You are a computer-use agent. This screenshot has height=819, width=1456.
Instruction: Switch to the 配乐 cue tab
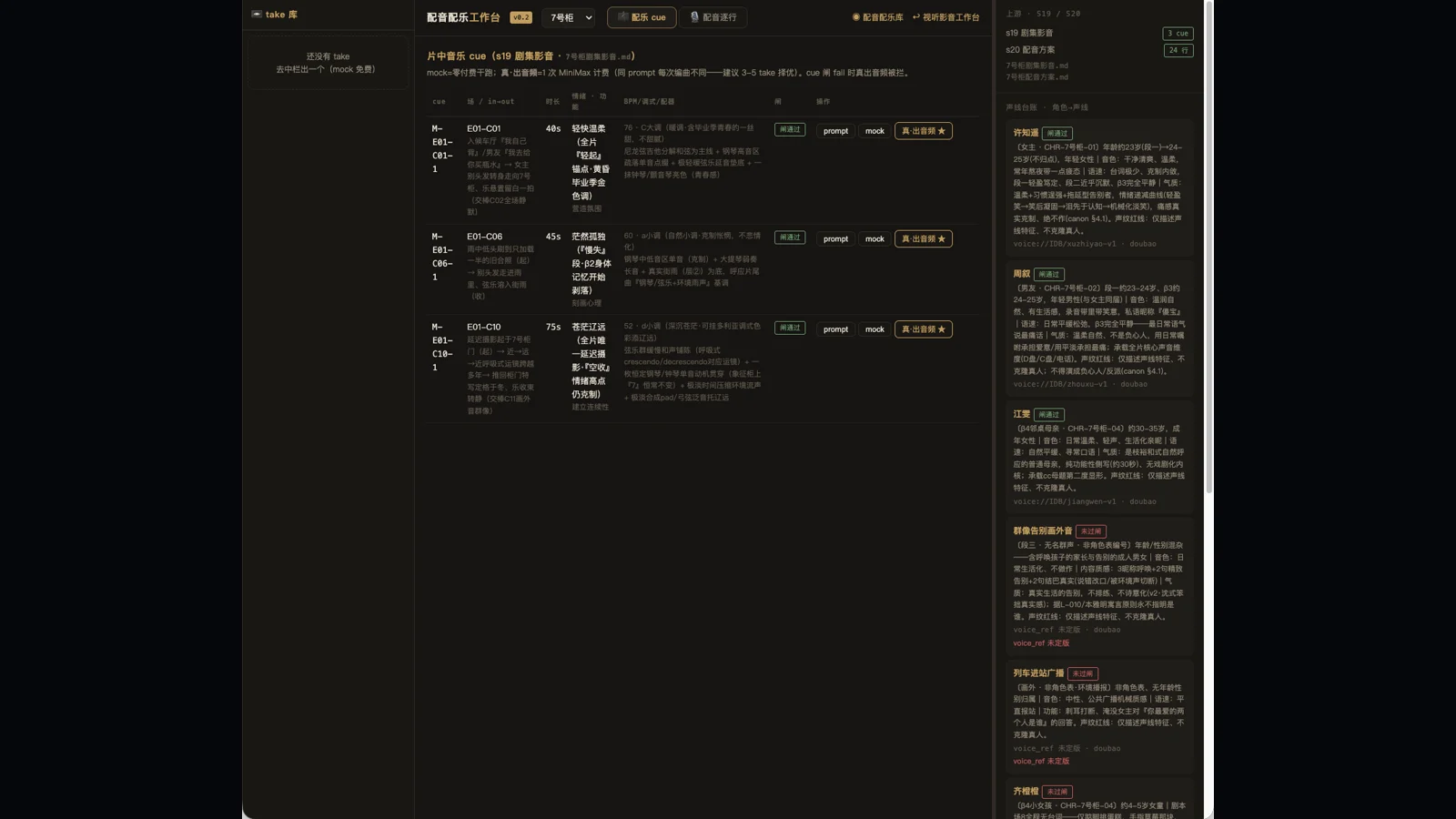[642, 17]
